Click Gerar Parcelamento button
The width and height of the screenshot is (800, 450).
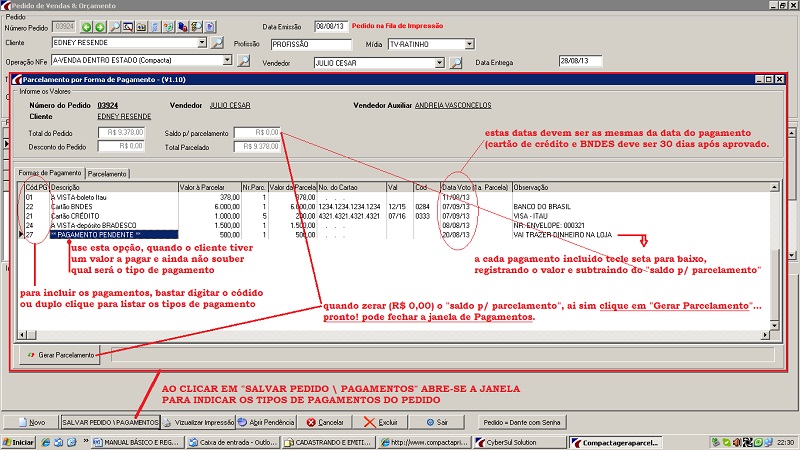coord(60,355)
